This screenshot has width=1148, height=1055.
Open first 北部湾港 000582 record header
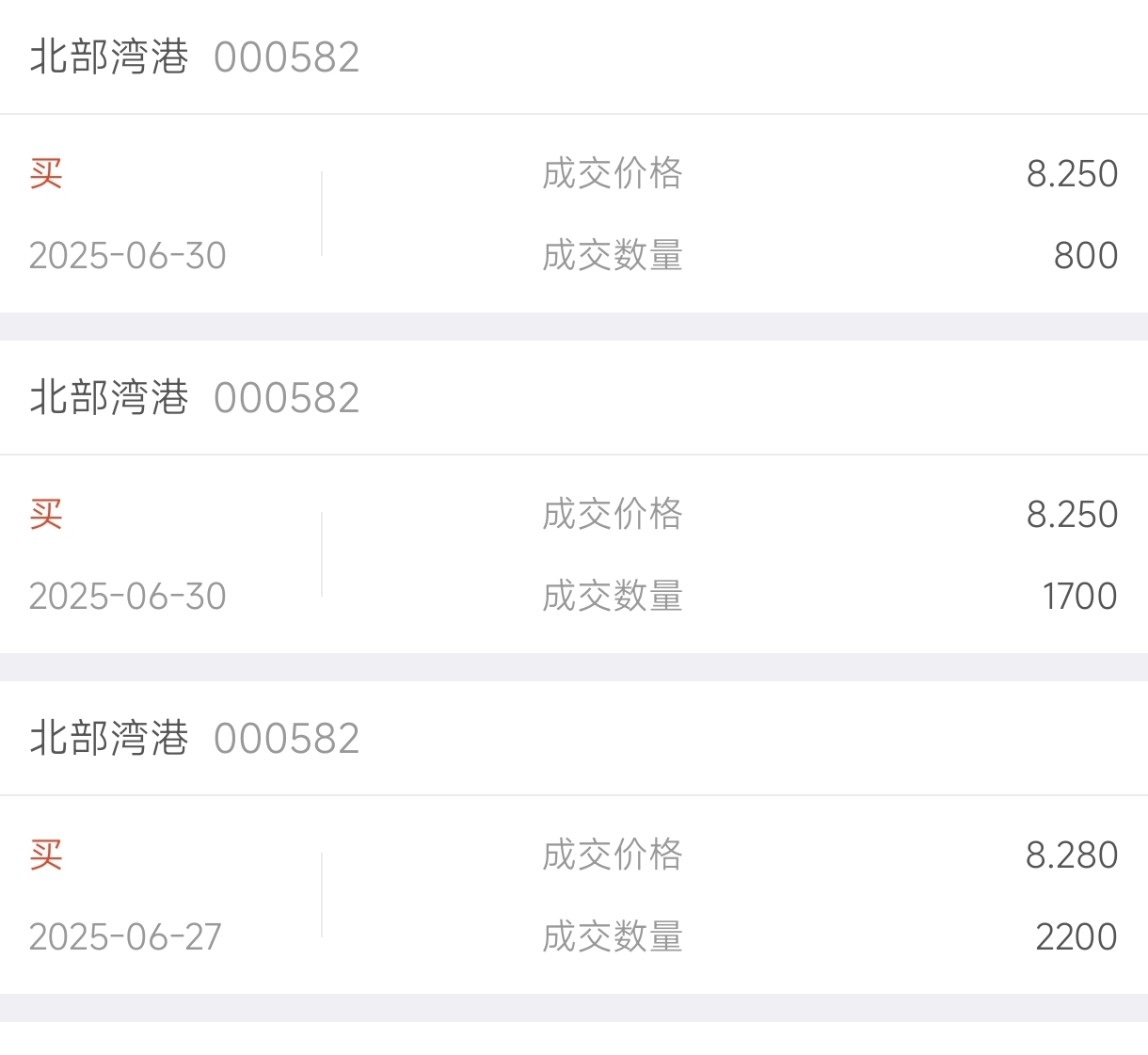click(x=574, y=56)
